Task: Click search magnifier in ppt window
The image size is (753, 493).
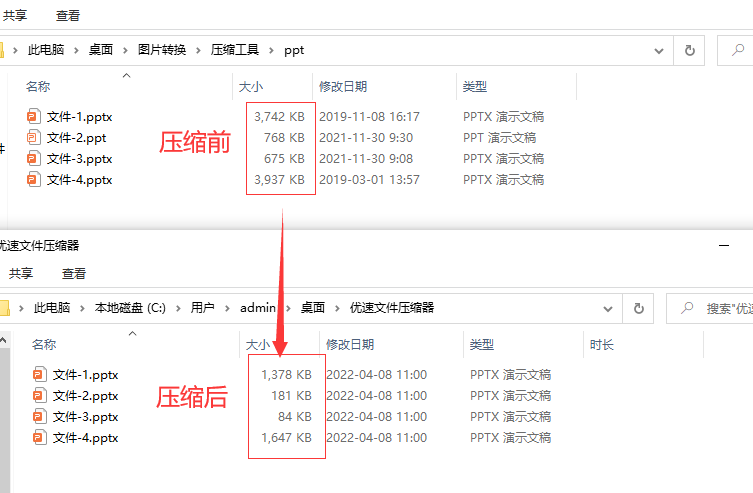Action: 738,50
